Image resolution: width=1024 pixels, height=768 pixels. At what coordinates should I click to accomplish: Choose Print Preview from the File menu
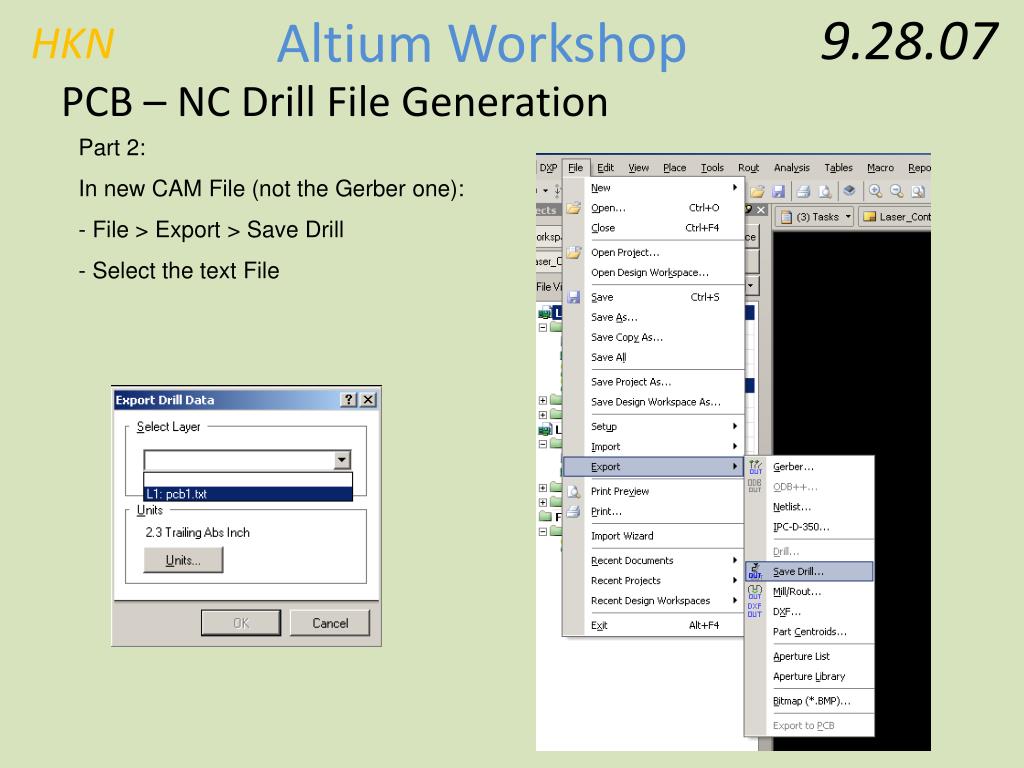pos(654,491)
